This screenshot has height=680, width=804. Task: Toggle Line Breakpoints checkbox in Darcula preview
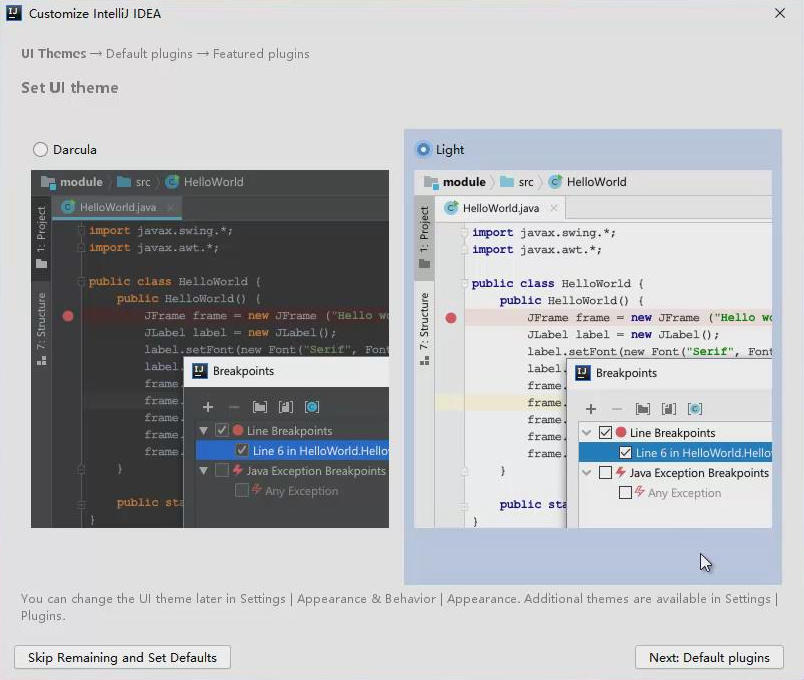click(x=222, y=431)
